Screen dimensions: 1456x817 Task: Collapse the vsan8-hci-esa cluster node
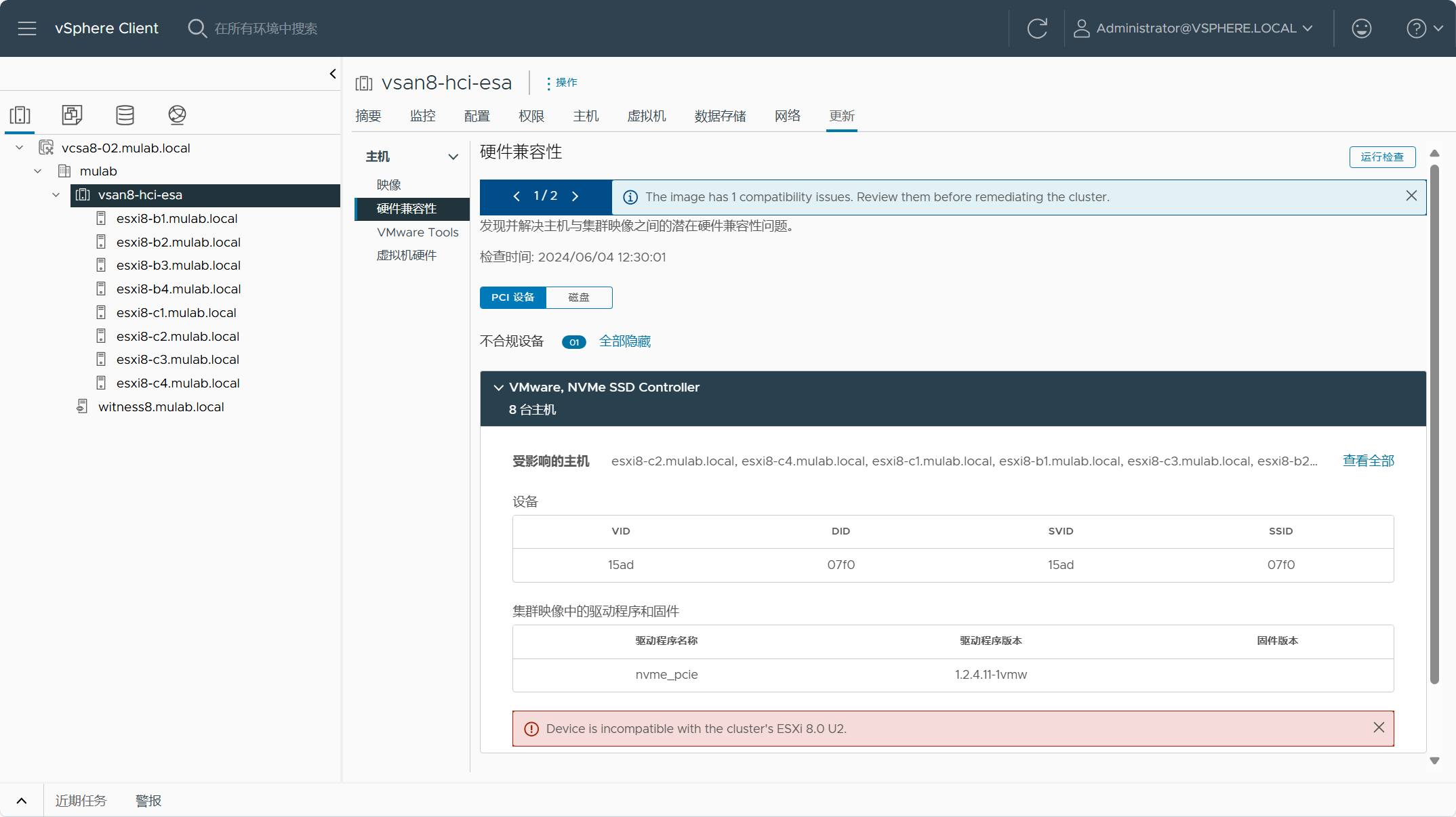[x=56, y=195]
